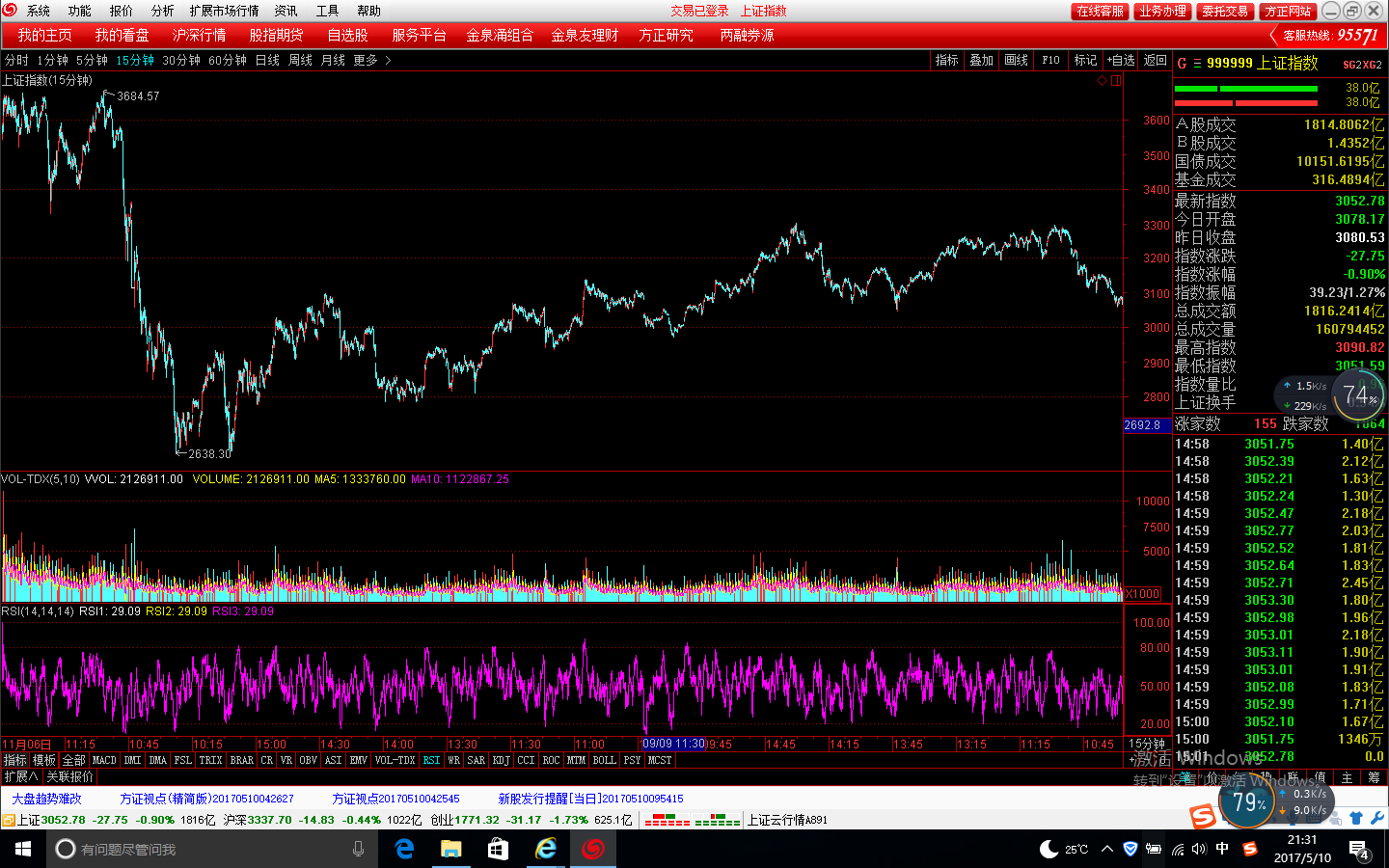Open File Explorer from the taskbar
The image size is (1389, 868).
[x=451, y=849]
